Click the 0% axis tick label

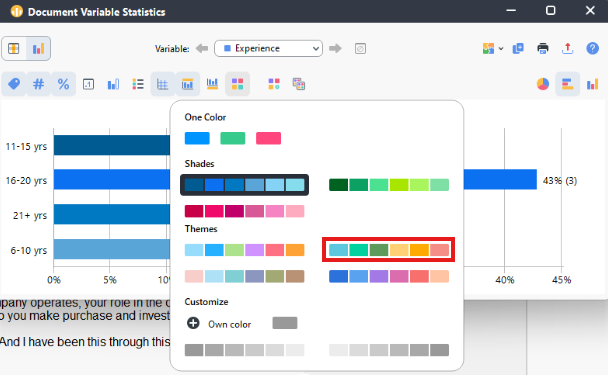tap(54, 280)
